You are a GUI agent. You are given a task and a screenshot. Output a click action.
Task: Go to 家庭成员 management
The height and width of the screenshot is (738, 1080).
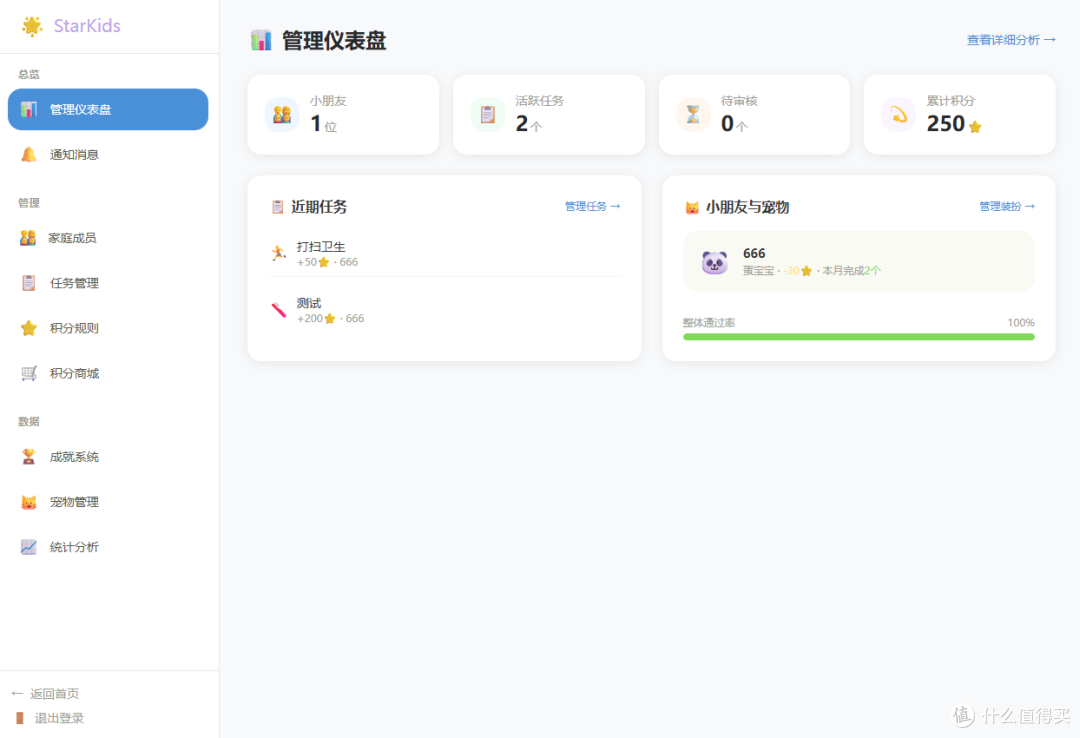(x=108, y=238)
